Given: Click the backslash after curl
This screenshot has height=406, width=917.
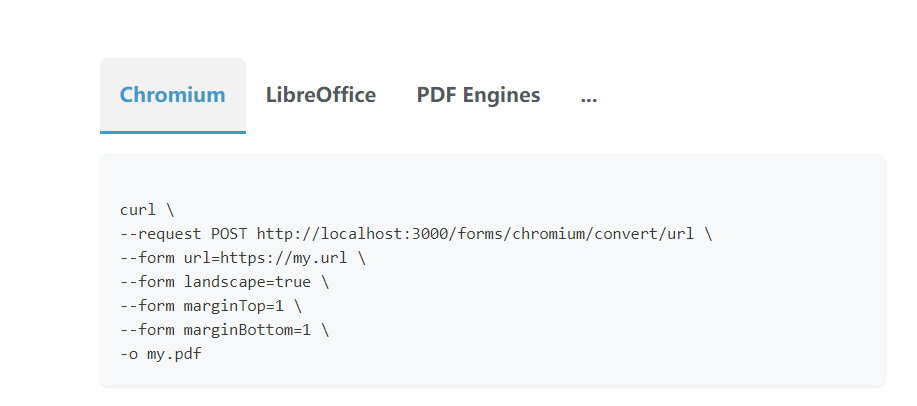Looking at the screenshot, I should pyautogui.click(x=170, y=210).
